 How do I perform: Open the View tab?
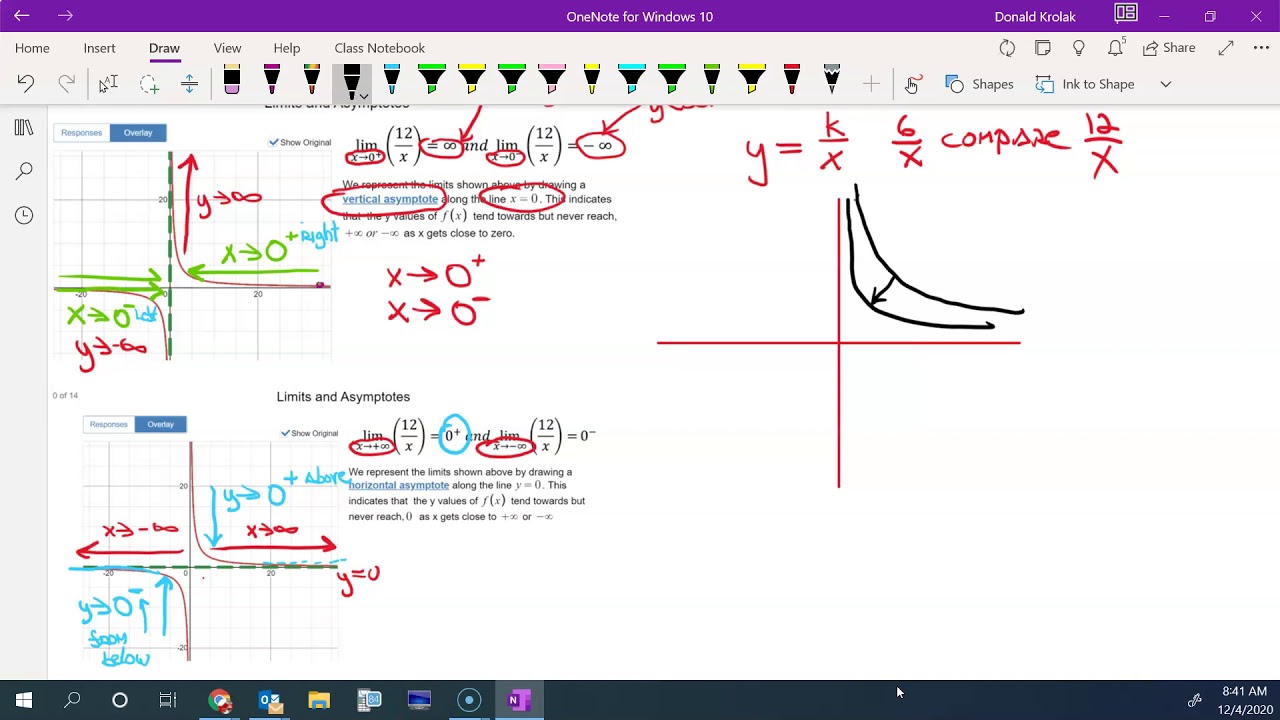[227, 48]
